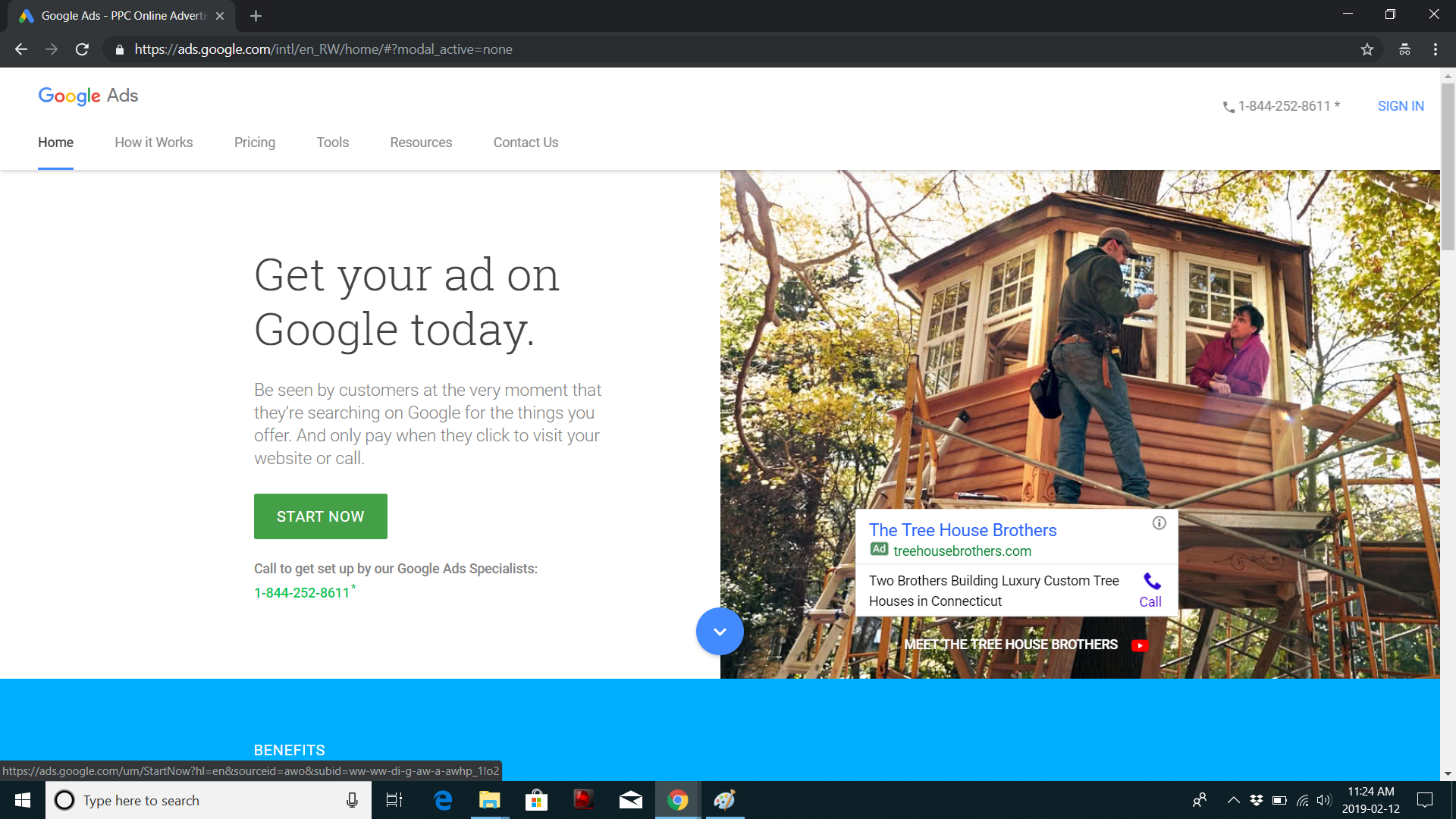Open the Pricing menu item
This screenshot has width=1456, height=819.
tap(254, 143)
